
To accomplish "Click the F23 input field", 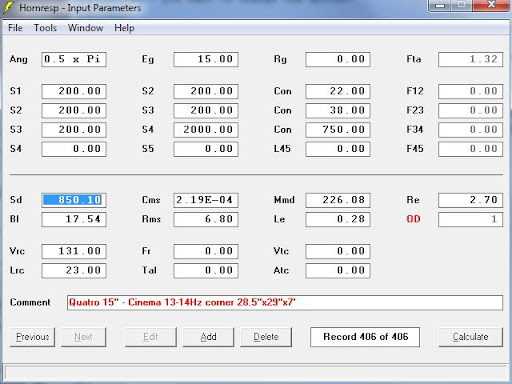I will [470, 111].
